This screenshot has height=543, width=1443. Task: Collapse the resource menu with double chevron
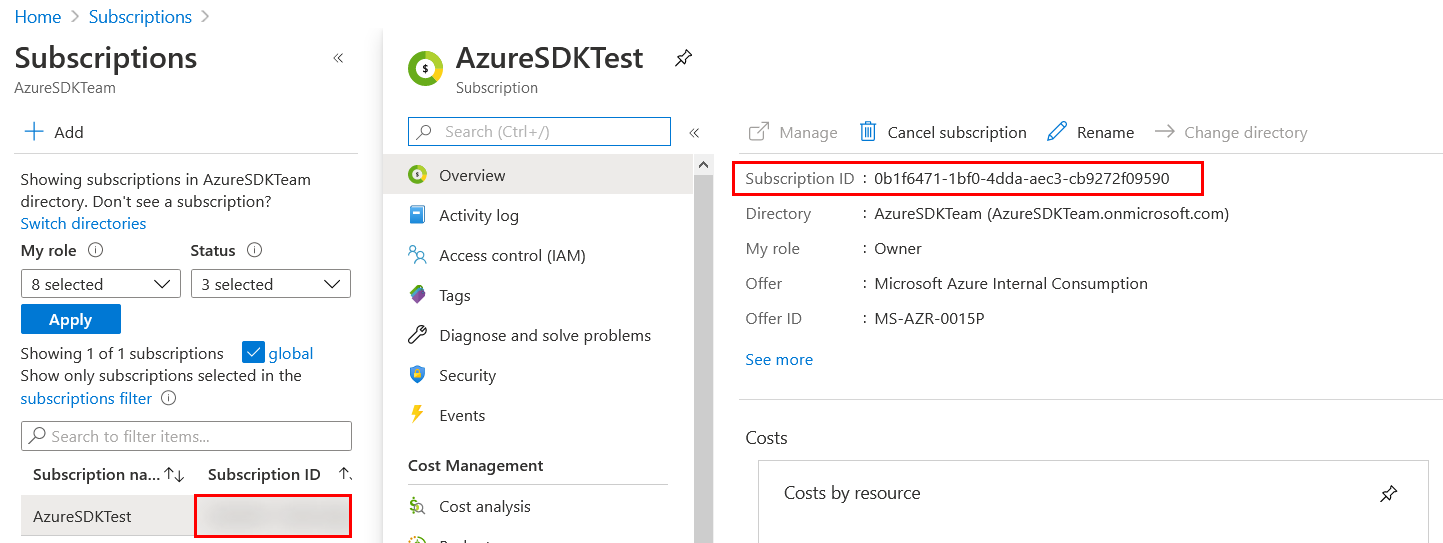pos(694,132)
